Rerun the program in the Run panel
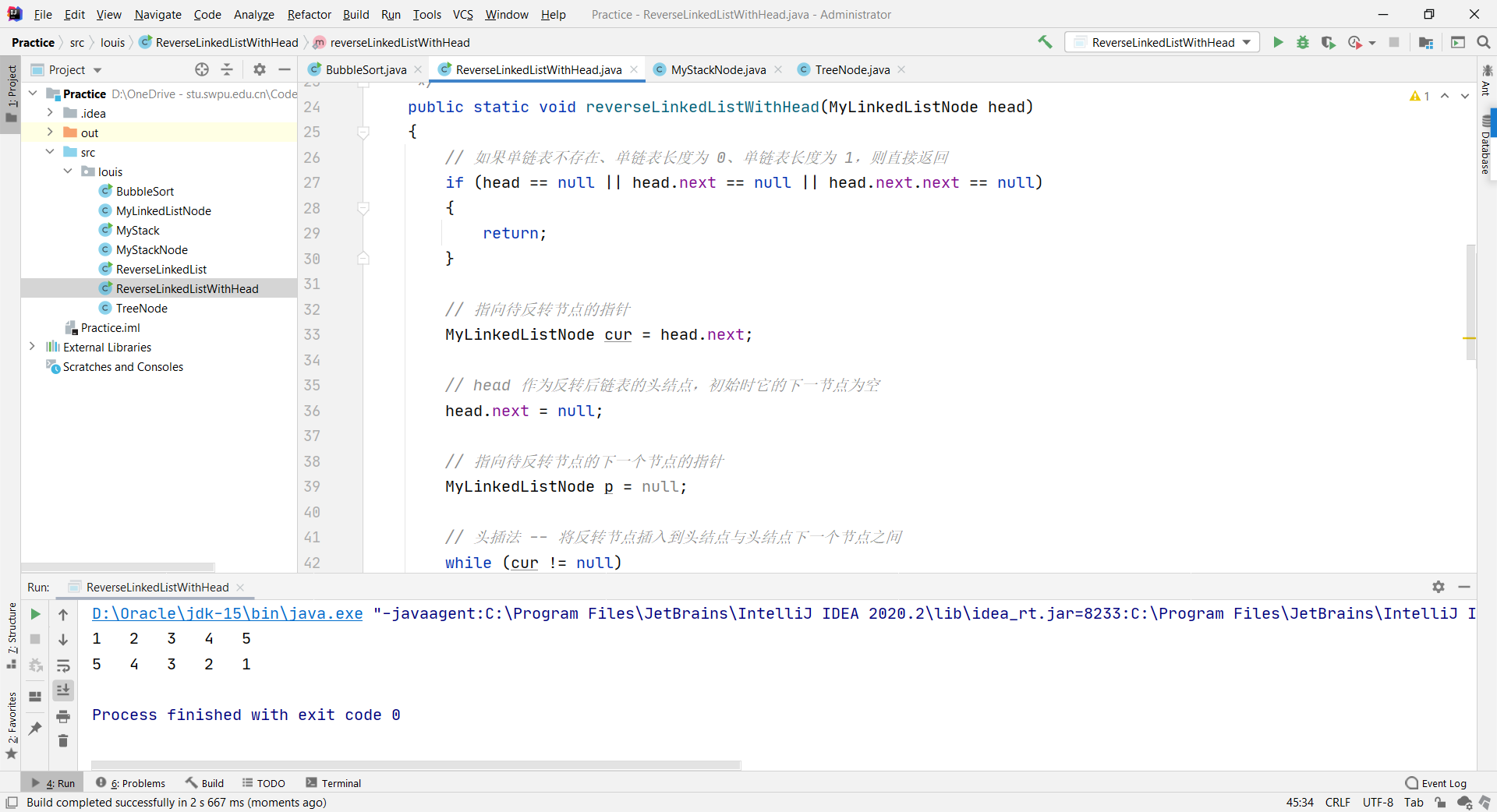 coord(35,614)
